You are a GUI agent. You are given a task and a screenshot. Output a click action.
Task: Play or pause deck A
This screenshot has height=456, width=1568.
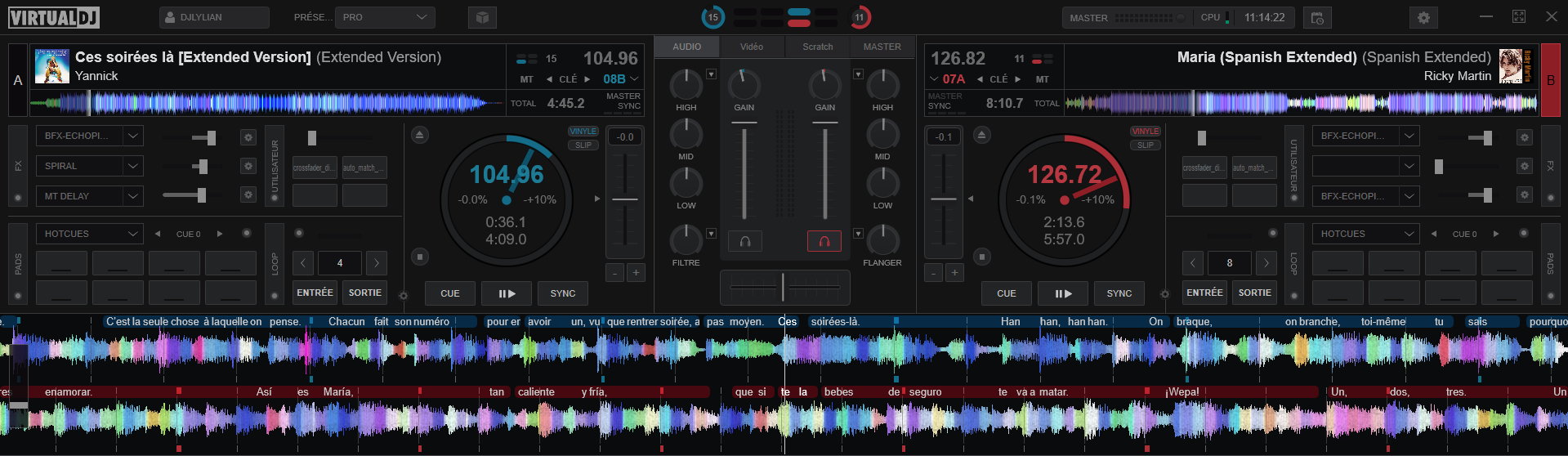pos(507,293)
